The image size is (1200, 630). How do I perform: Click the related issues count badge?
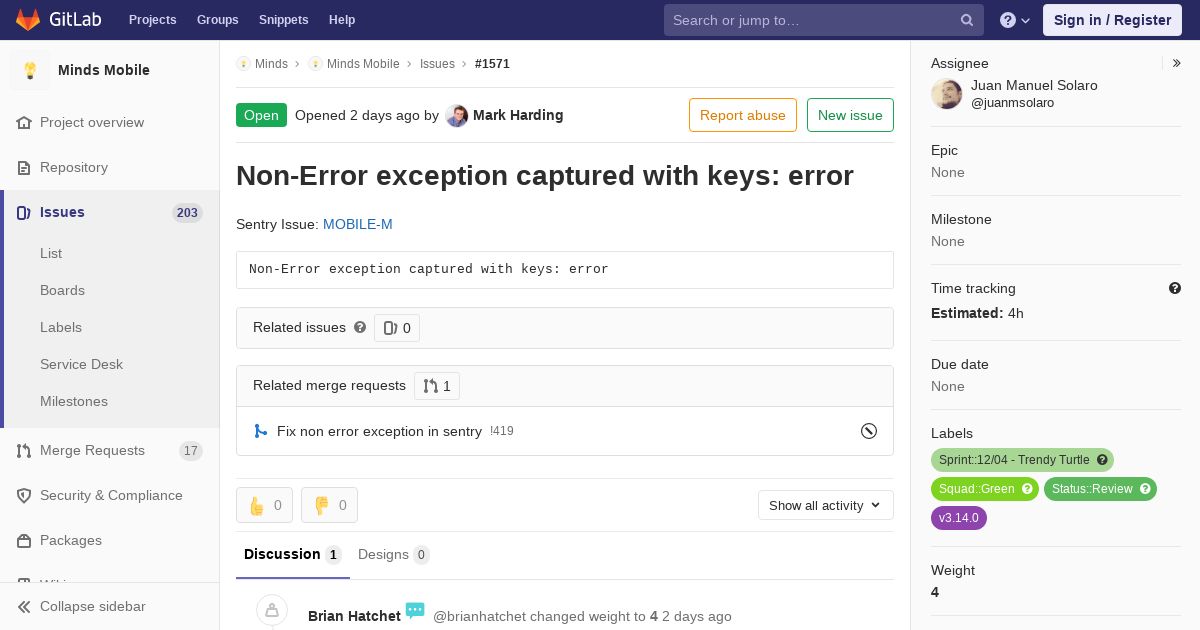397,328
